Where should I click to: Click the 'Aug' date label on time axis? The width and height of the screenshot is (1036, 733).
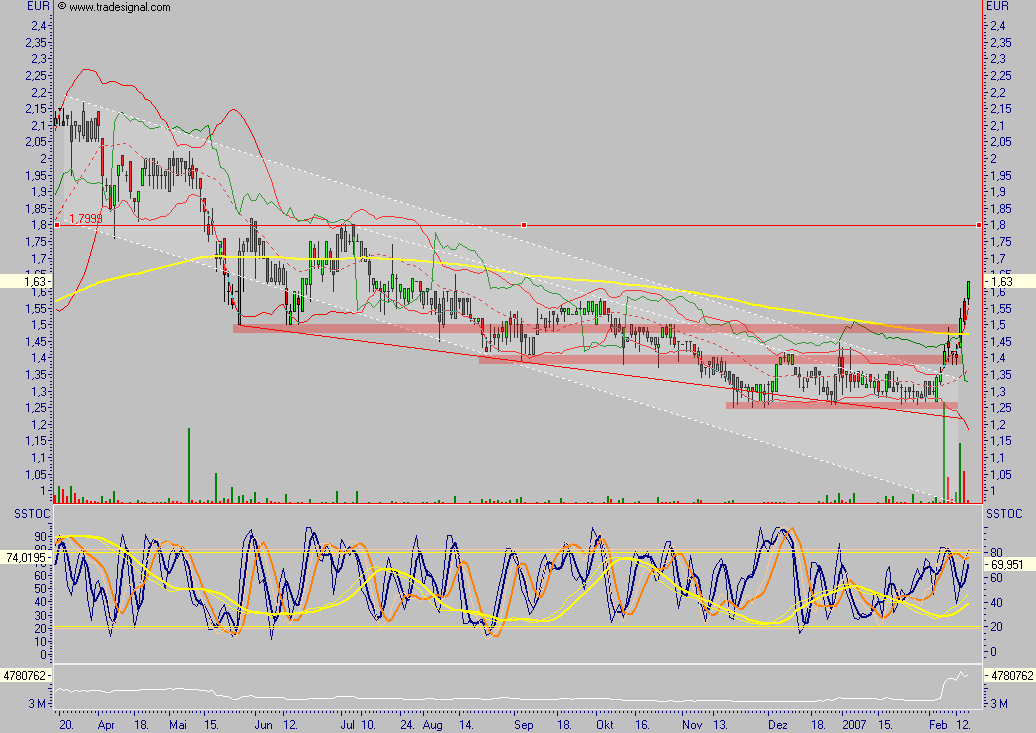(x=432, y=724)
